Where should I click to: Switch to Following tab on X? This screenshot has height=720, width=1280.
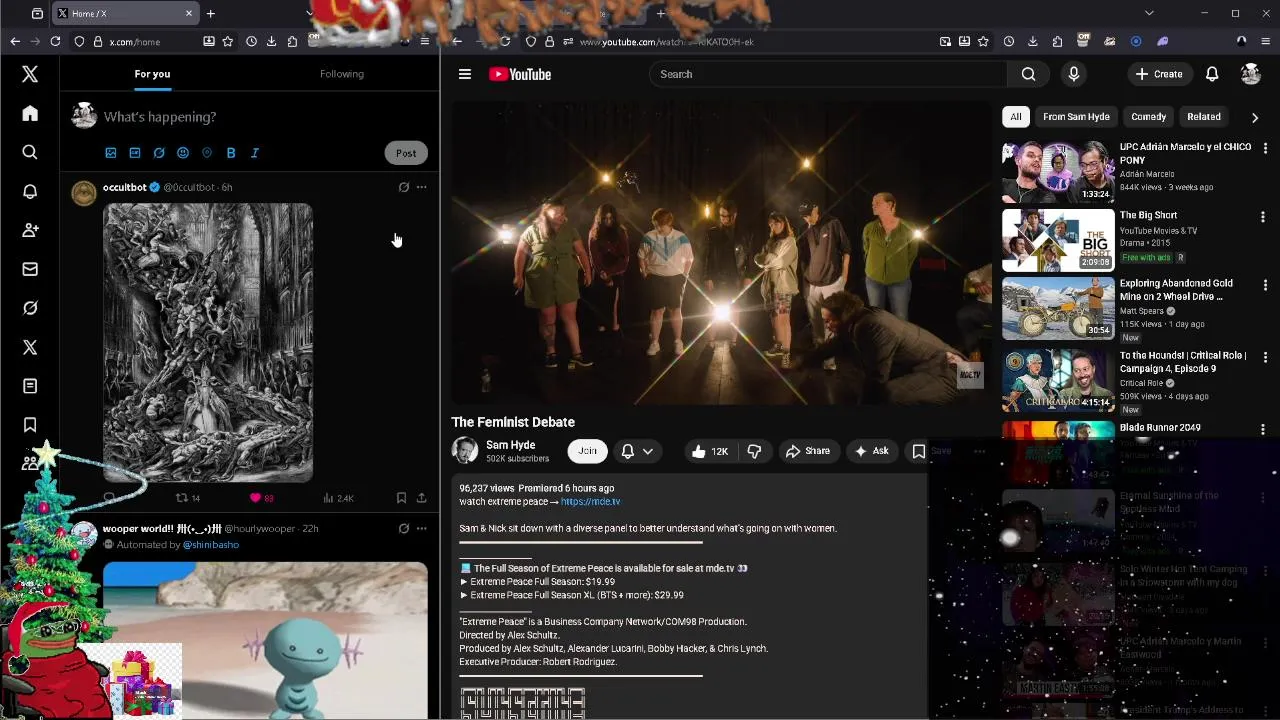342,74
